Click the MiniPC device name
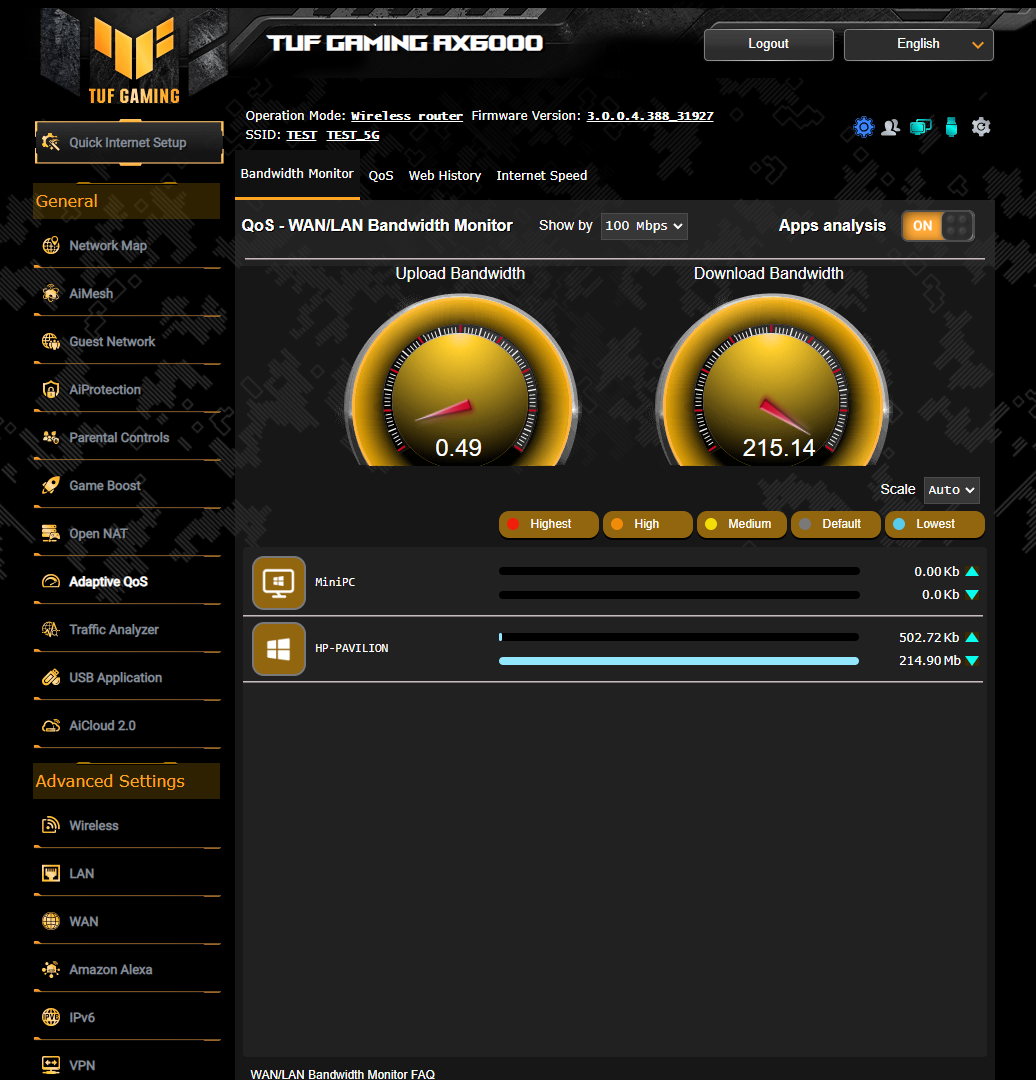1036x1080 pixels. tap(335, 583)
